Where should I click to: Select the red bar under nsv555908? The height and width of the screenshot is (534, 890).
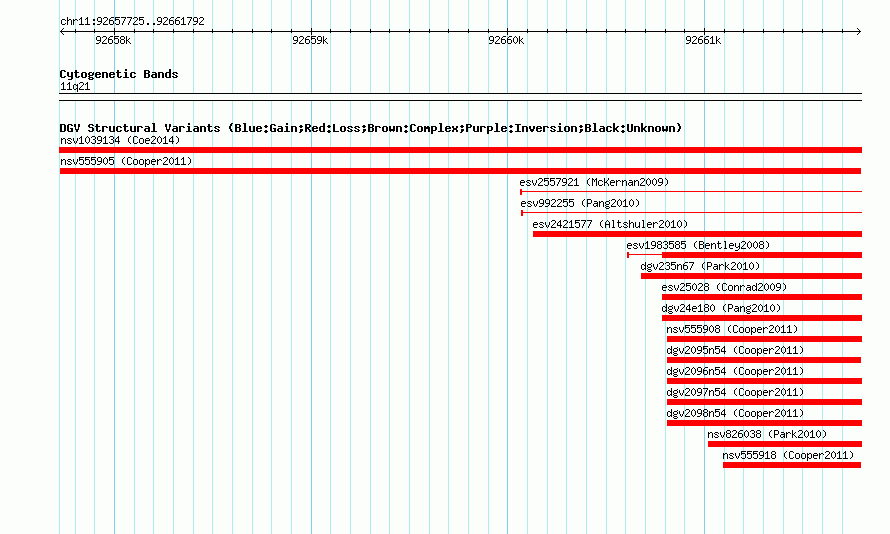coord(765,339)
